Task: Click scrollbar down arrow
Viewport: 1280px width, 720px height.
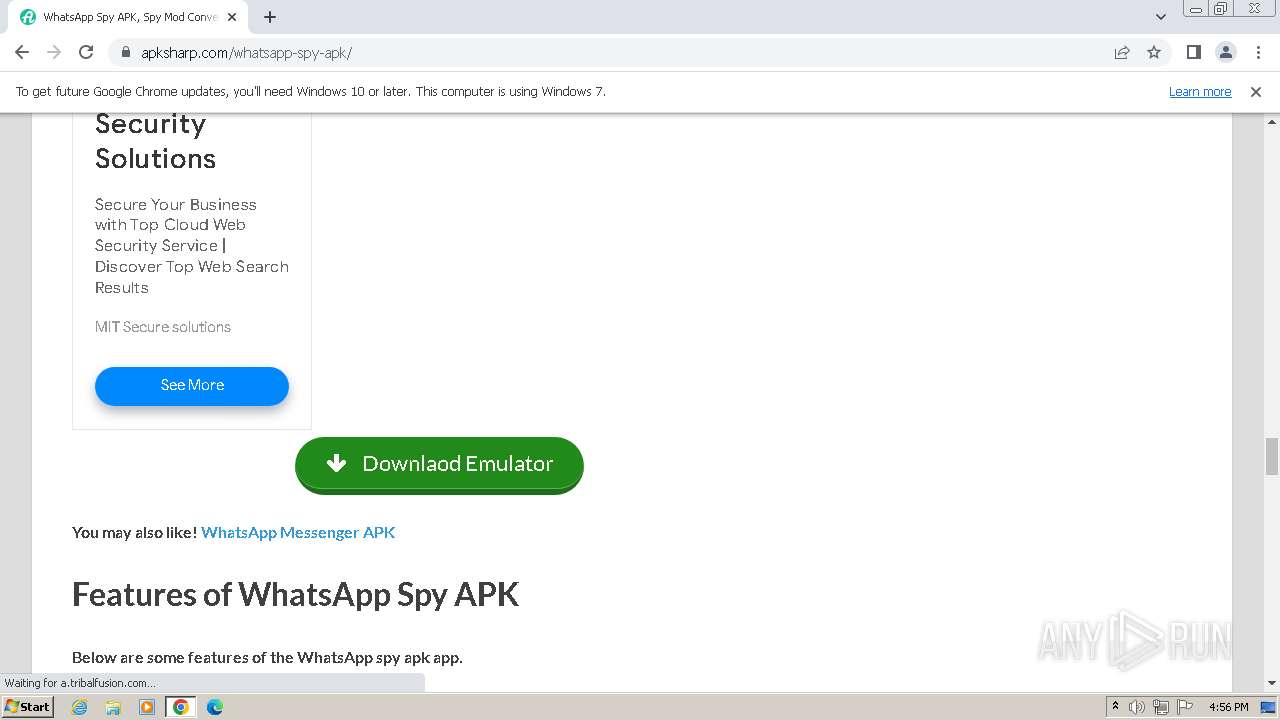Action: 1272,683
